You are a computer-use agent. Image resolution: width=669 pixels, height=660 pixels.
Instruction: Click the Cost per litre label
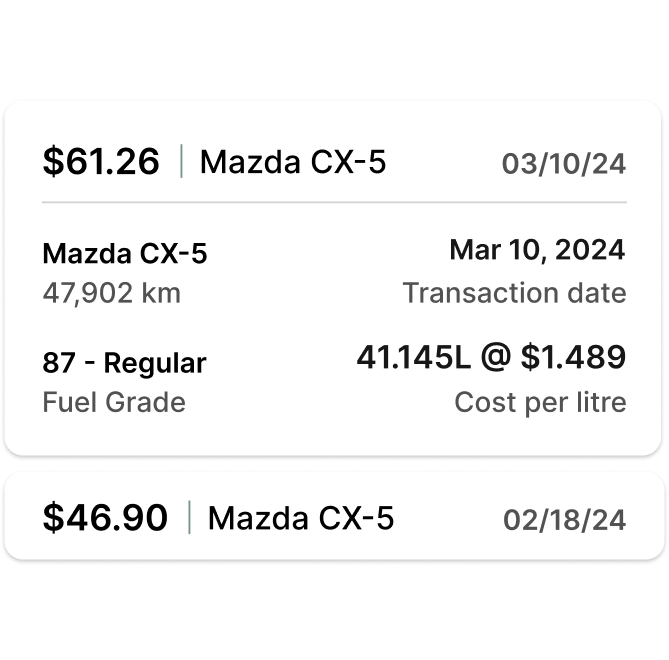(540, 402)
